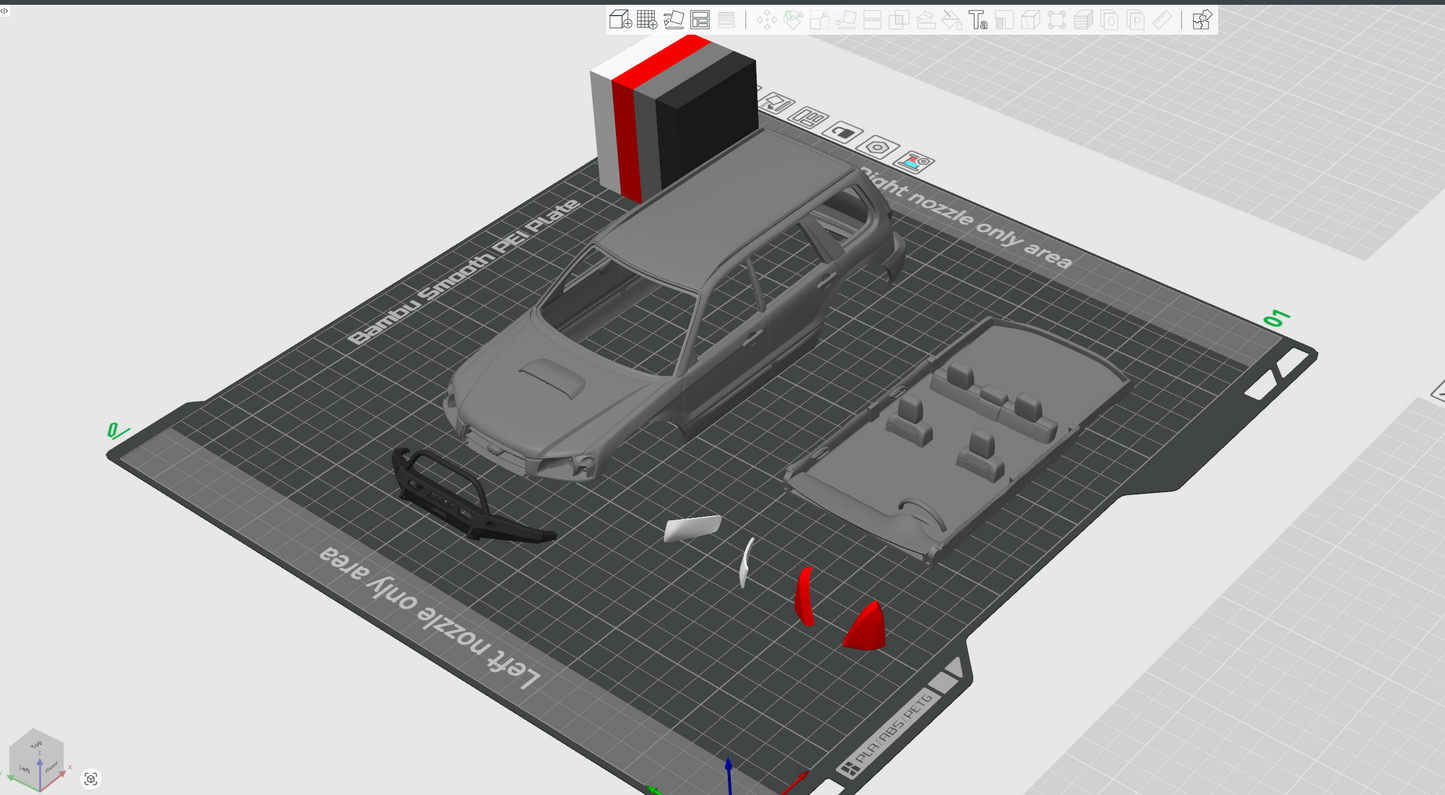Click the plate arrange icon

(810, 117)
